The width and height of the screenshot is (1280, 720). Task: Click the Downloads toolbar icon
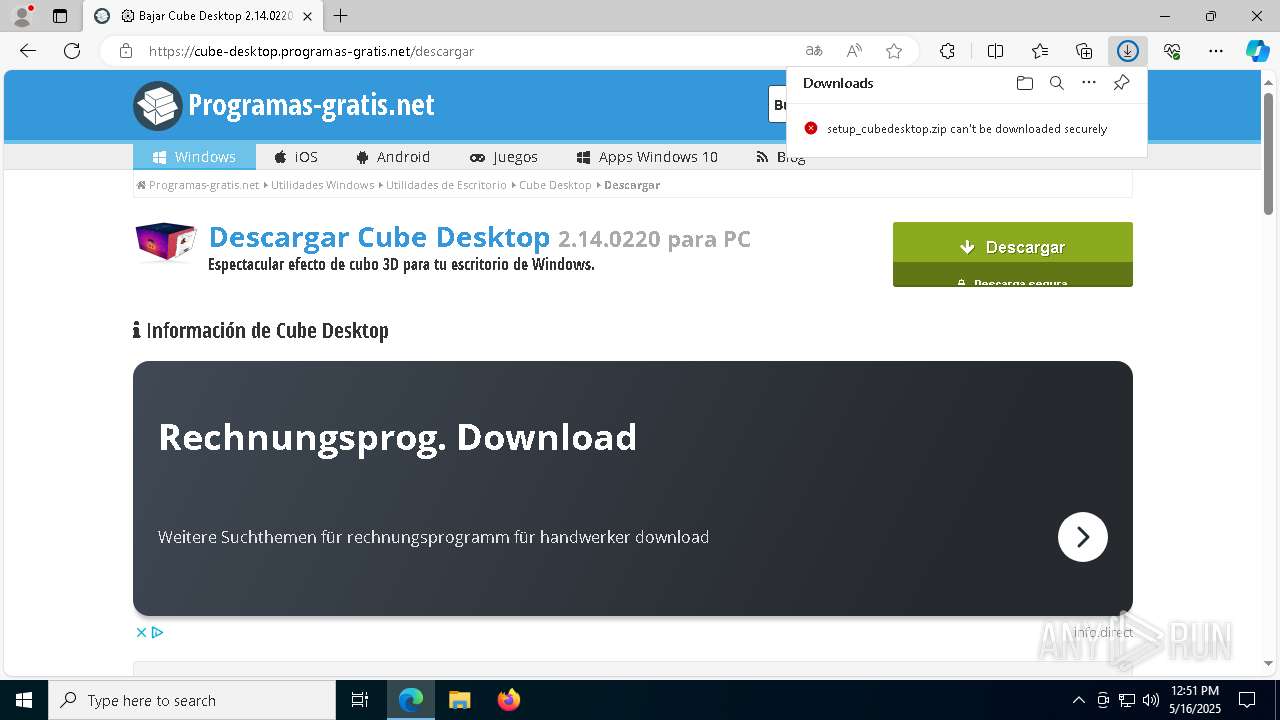coord(1128,51)
